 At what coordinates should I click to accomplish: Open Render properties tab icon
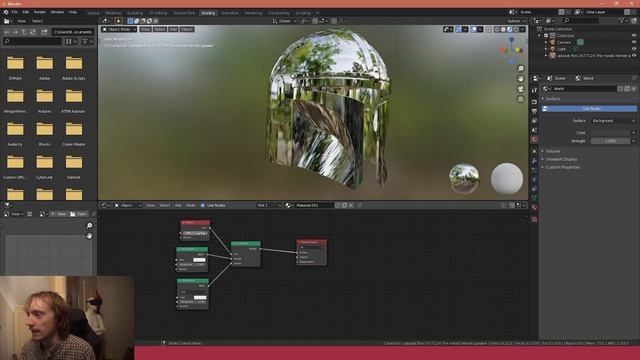click(x=534, y=101)
